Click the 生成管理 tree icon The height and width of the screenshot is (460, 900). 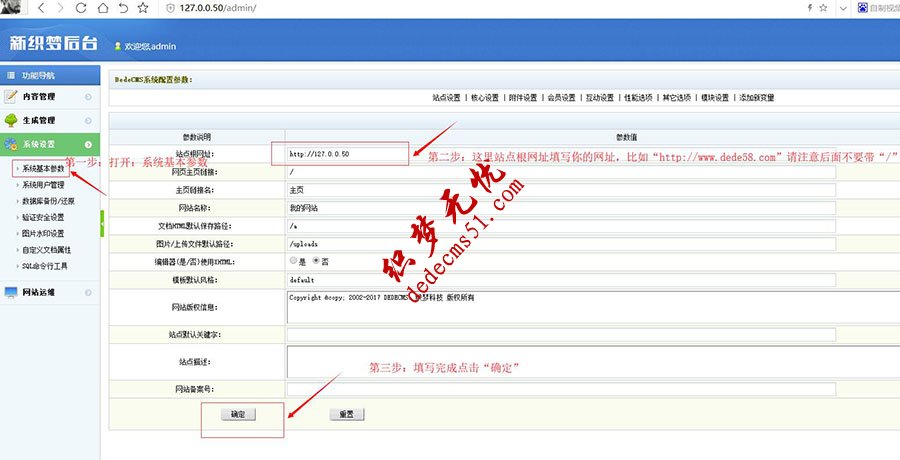click(11, 120)
